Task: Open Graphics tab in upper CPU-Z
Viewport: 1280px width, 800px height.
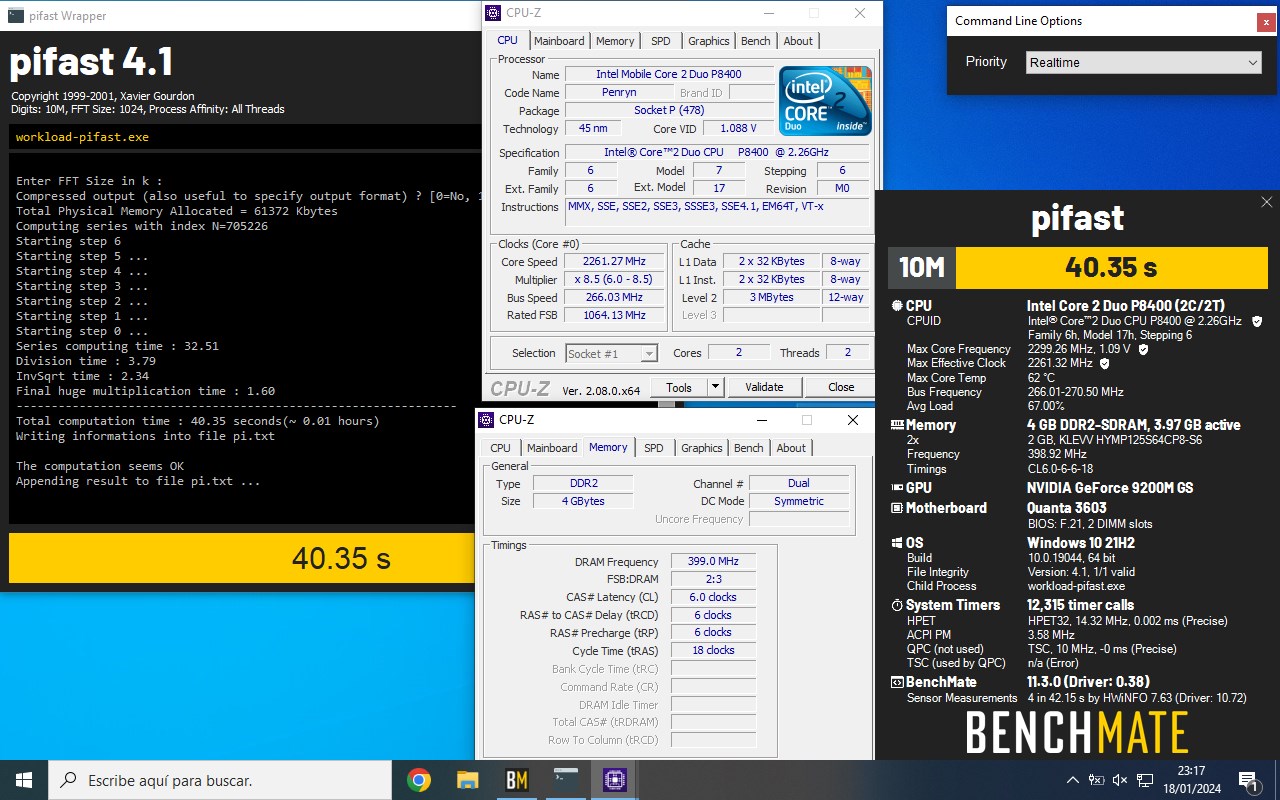Action: 709,41
